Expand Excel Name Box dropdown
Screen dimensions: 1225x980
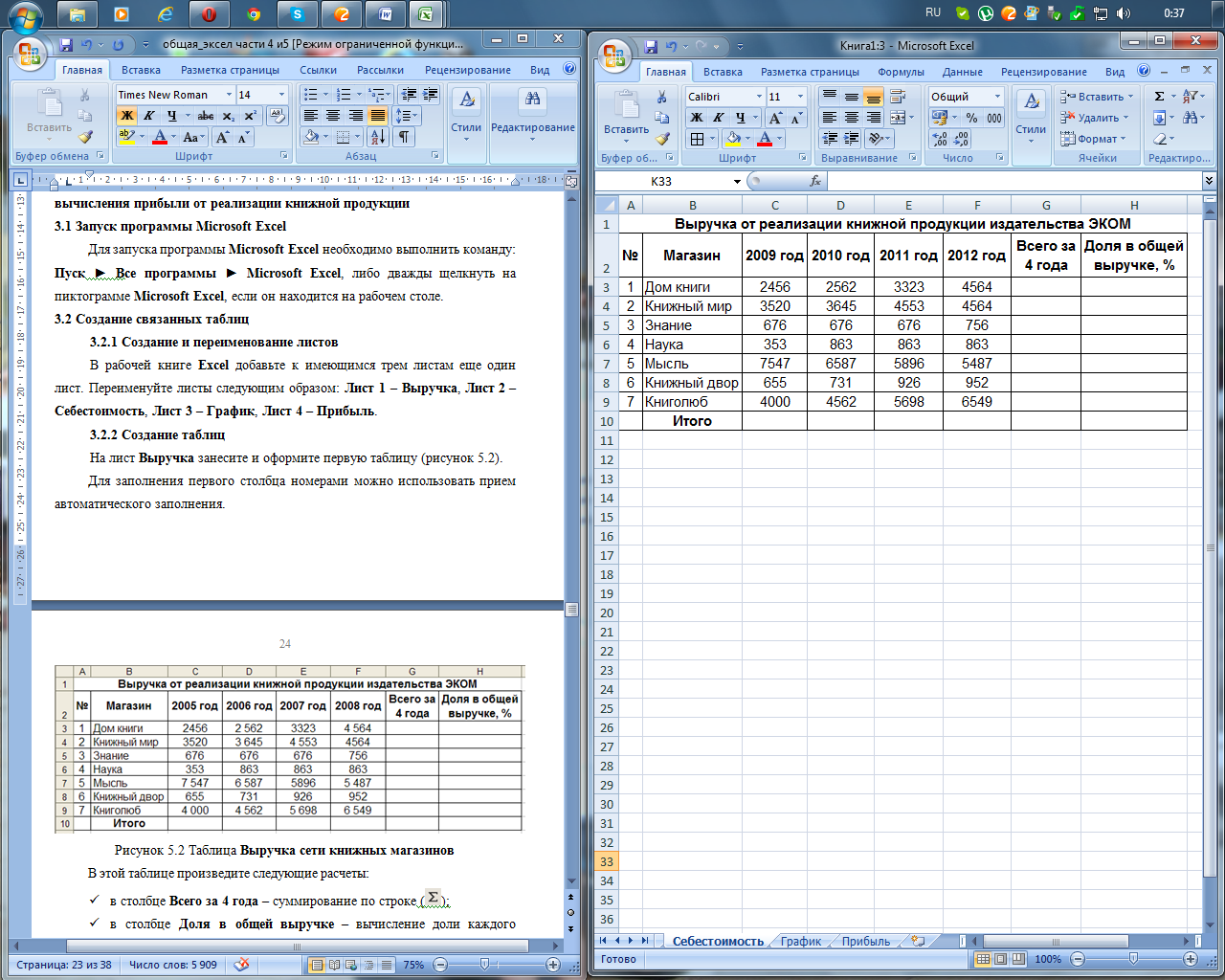point(737,181)
